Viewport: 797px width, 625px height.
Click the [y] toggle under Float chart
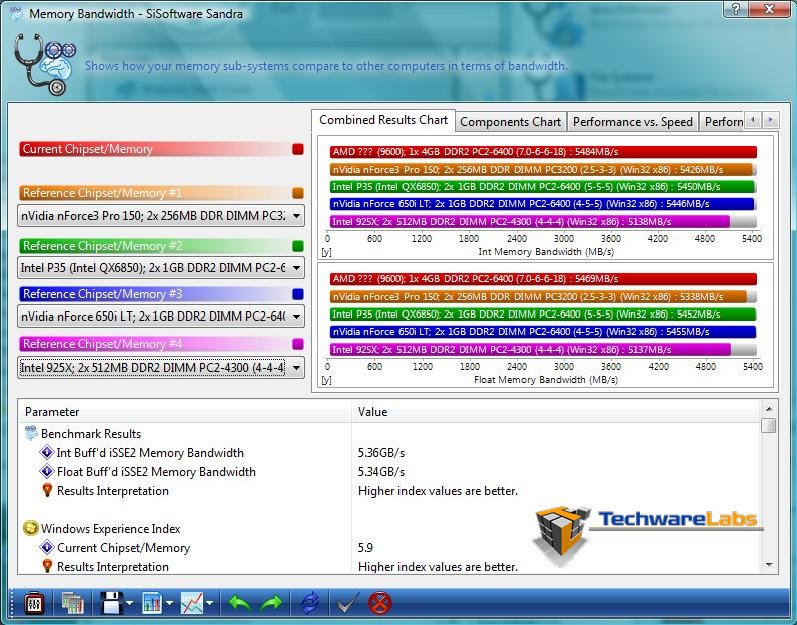(x=326, y=380)
